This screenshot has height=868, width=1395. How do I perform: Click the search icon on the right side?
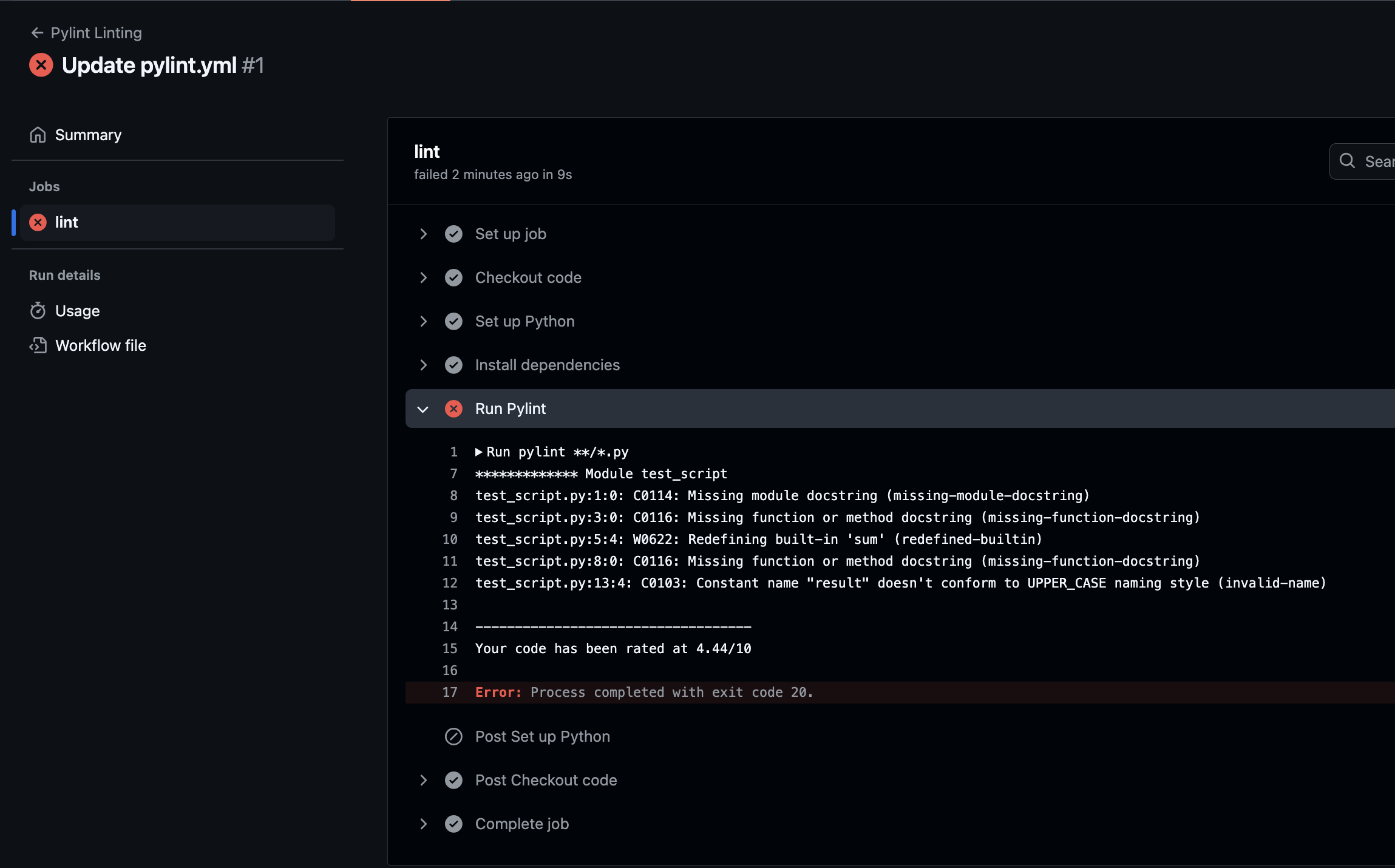(x=1350, y=161)
